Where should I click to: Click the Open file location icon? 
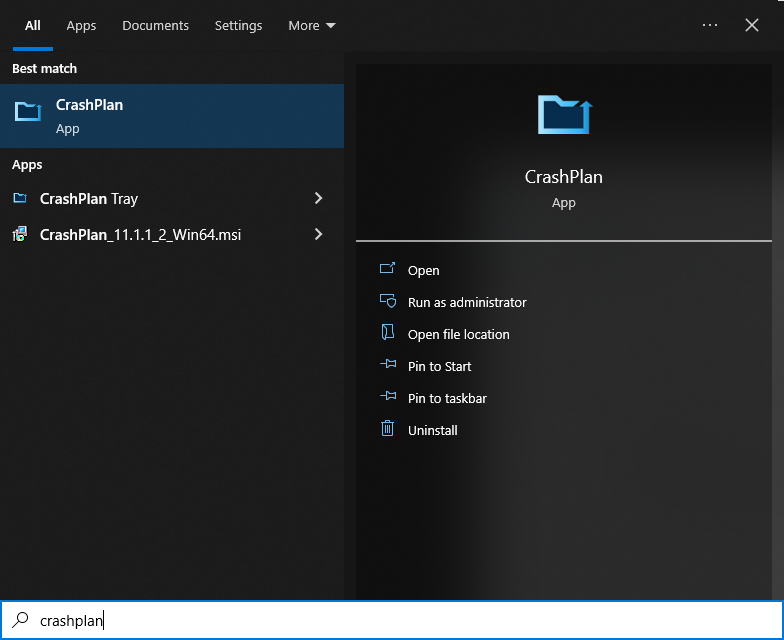pos(388,332)
